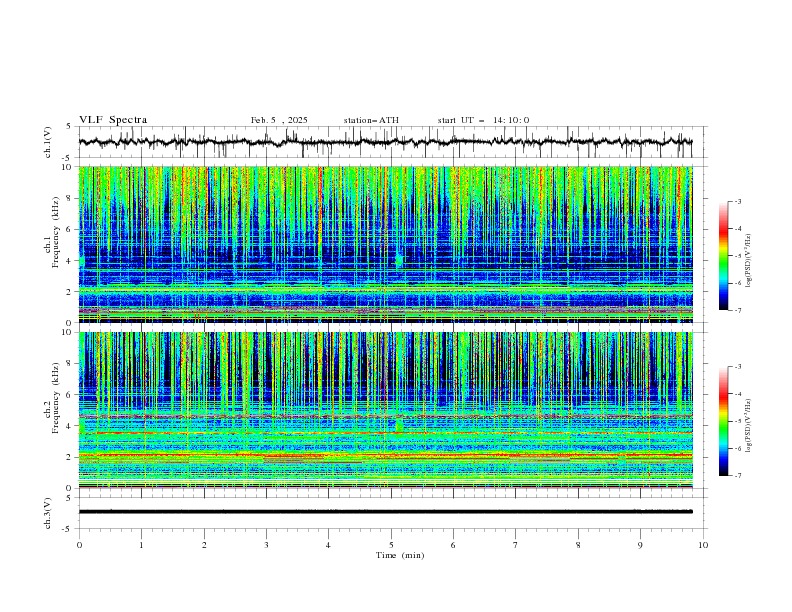Screen dimensions: 792x612
Task: Click the "ch.1(V)" waveform axis label
Action: pyautogui.click(x=48, y=142)
